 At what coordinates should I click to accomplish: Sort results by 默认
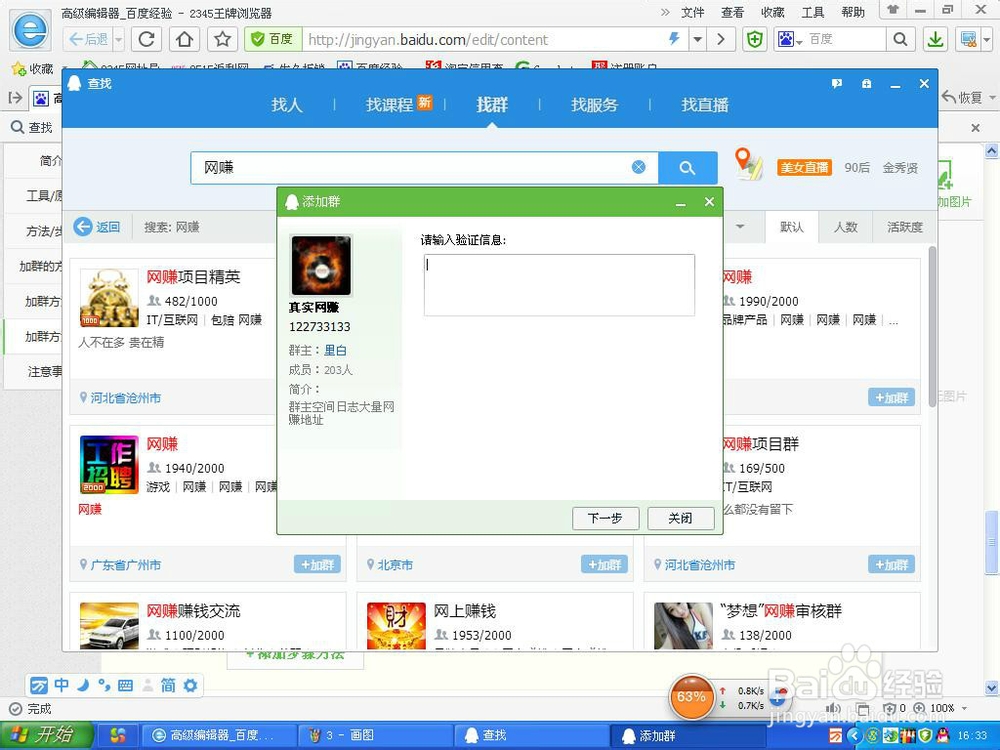pos(791,227)
